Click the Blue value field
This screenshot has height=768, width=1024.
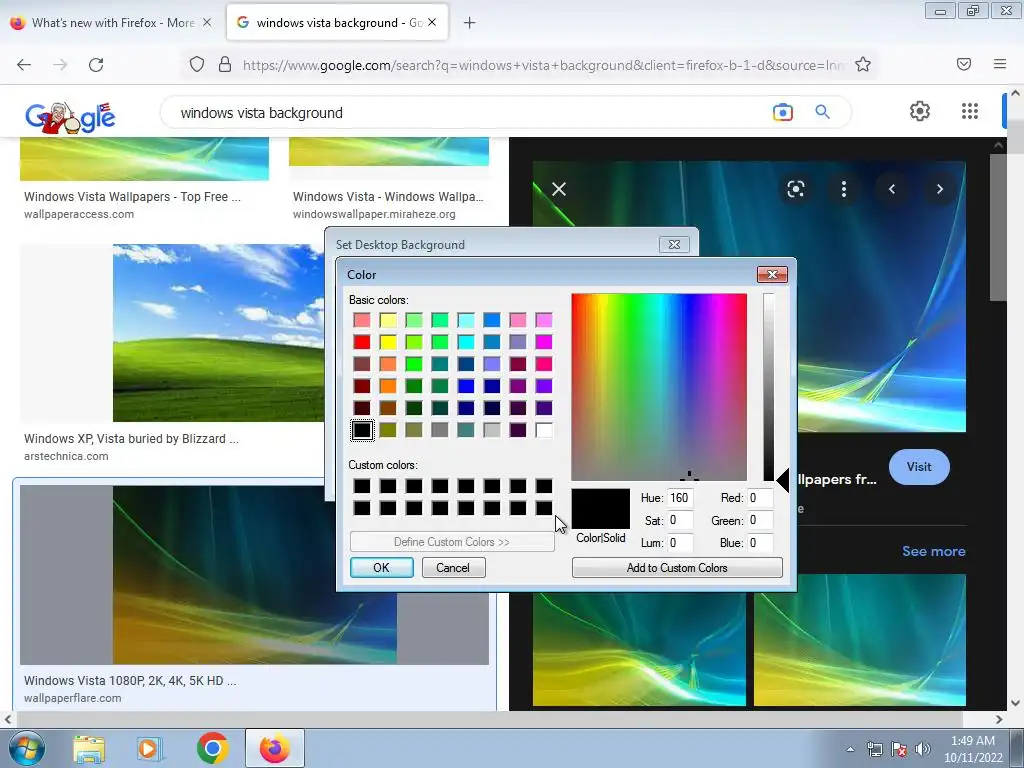[x=760, y=543]
